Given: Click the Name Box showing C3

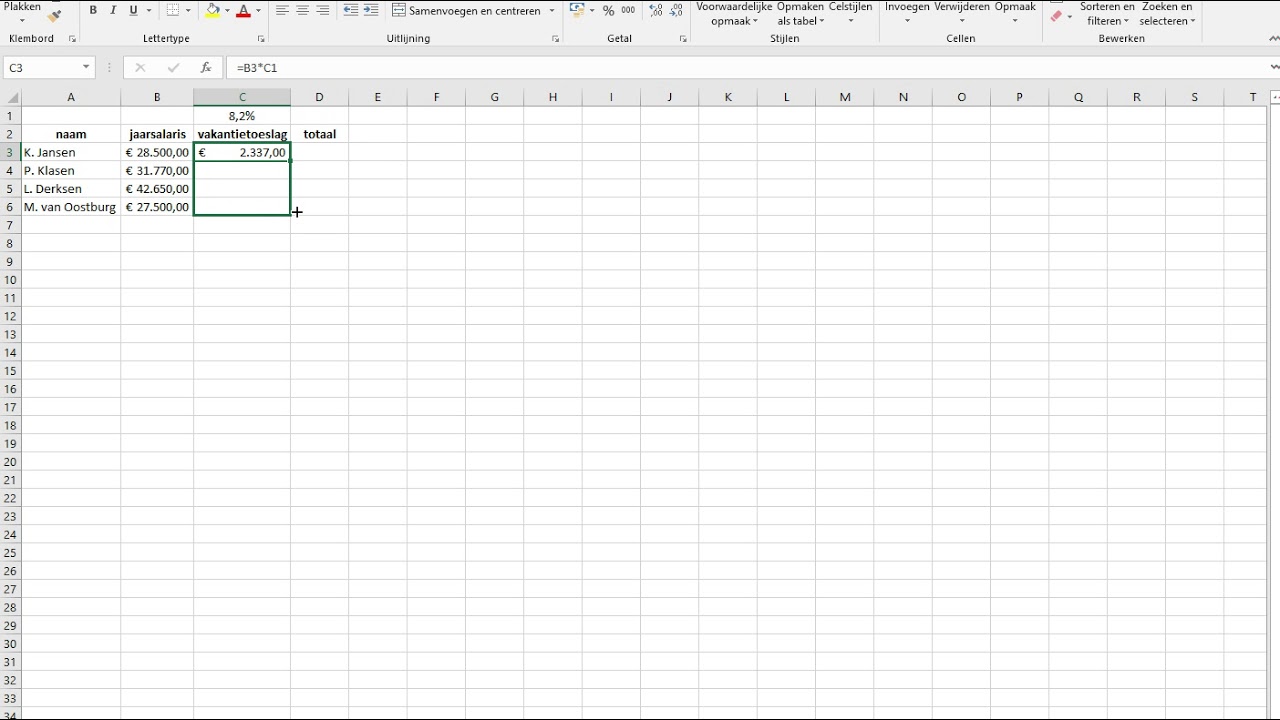Looking at the screenshot, I should coord(42,68).
